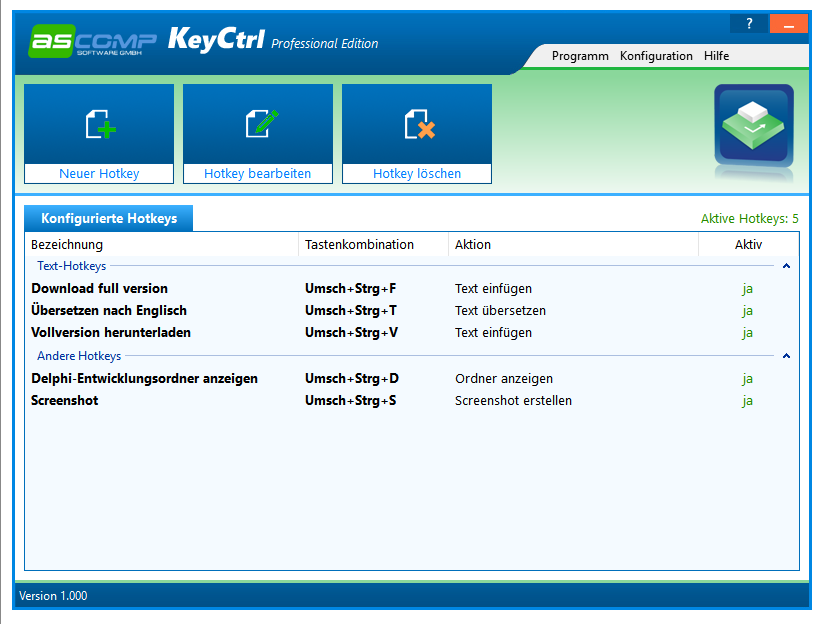Click the Hotkey bearbeiten button label
Viewport: 824px width, 624px height.
tap(257, 173)
